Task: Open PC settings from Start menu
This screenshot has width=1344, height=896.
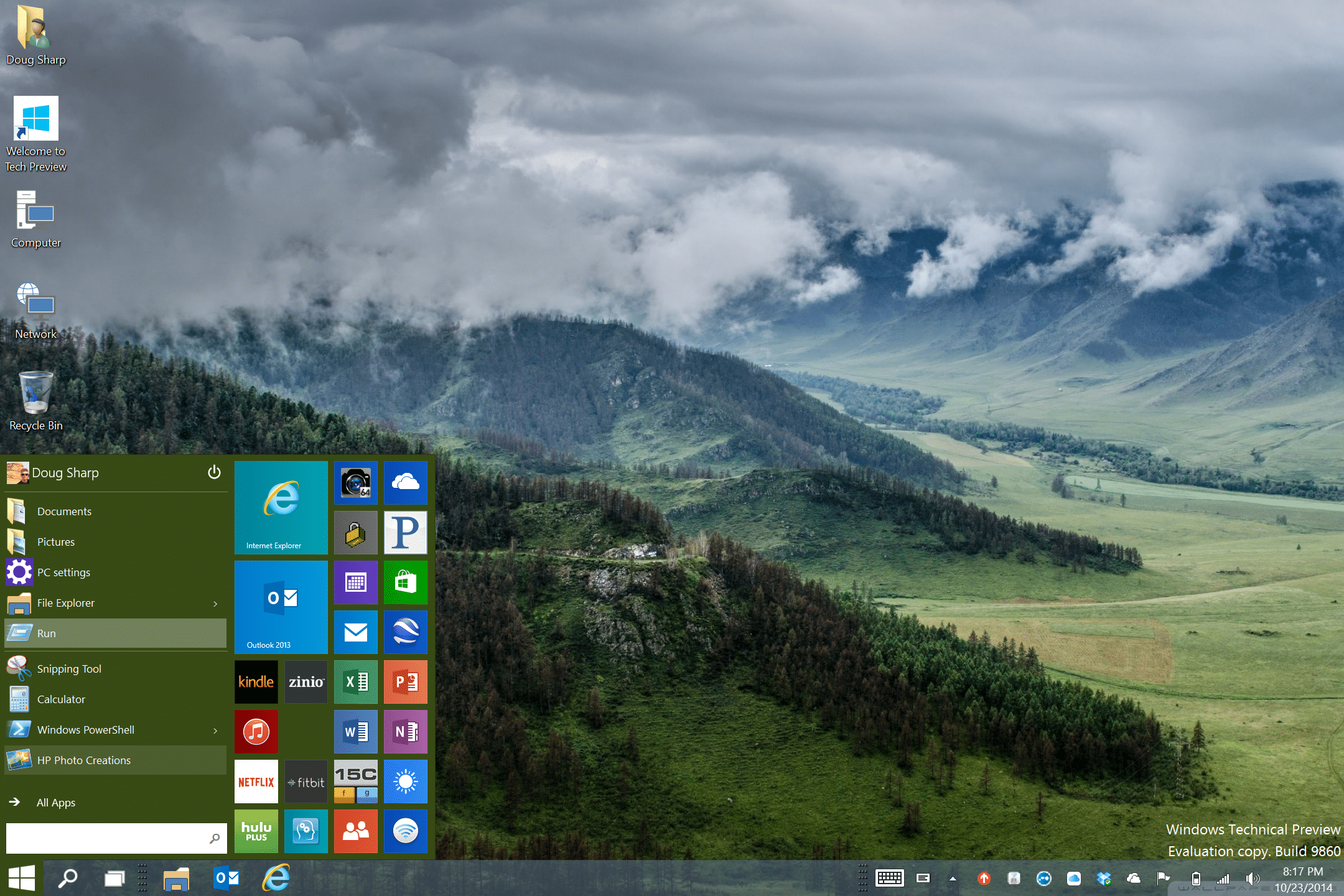Action: tap(116, 572)
